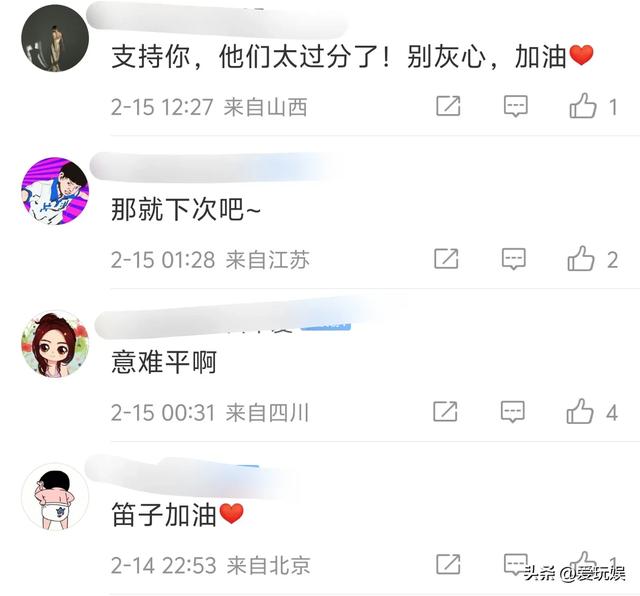Like the 意难平啊 comment

pos(580,411)
